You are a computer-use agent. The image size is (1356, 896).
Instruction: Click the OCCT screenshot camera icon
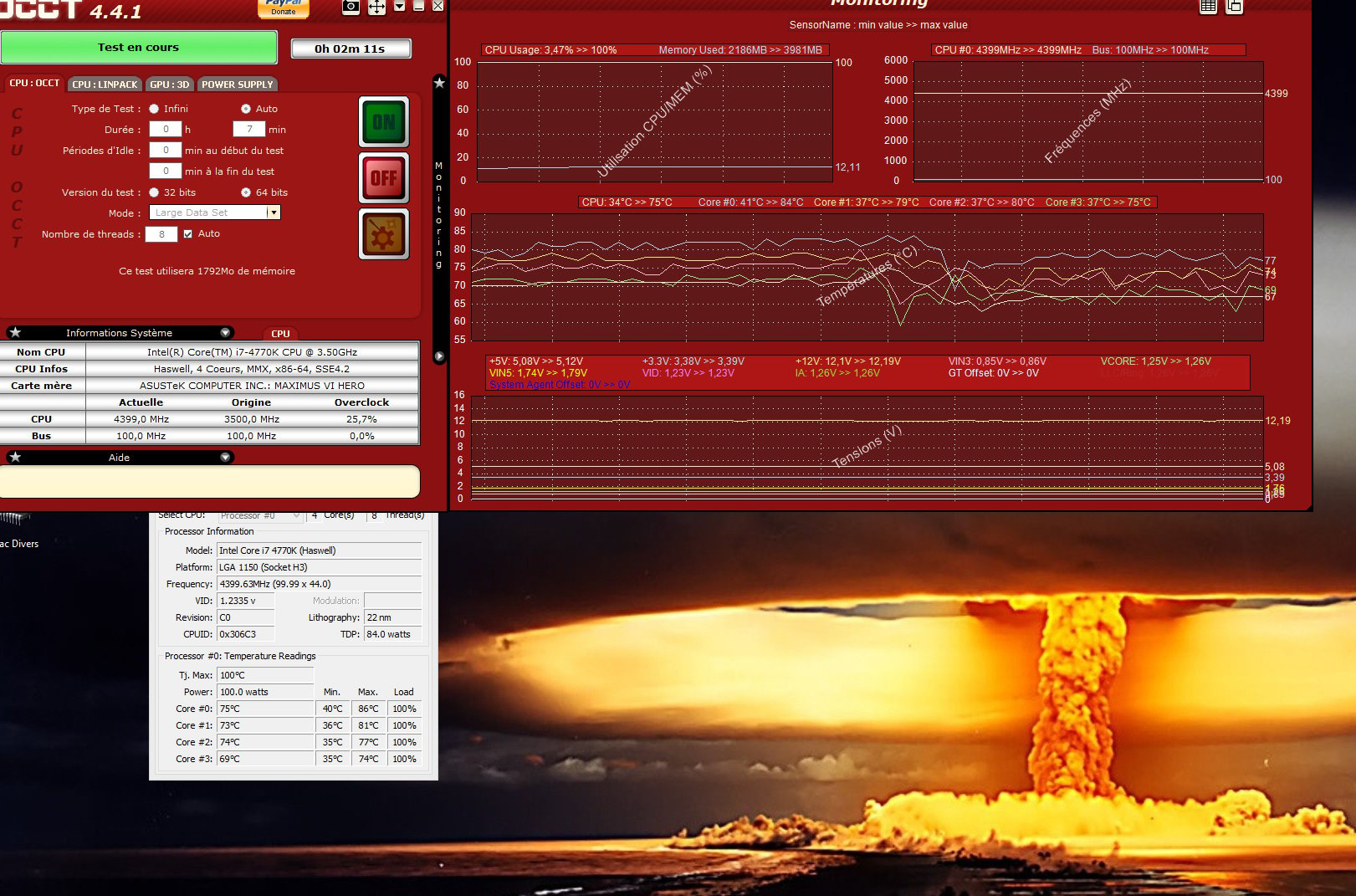point(351,7)
